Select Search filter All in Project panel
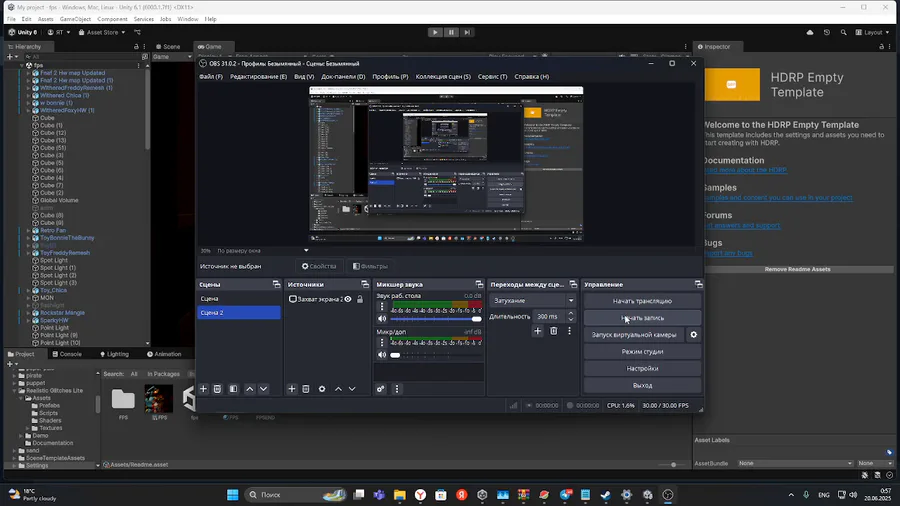Viewport: 900px width, 506px height. (x=134, y=374)
